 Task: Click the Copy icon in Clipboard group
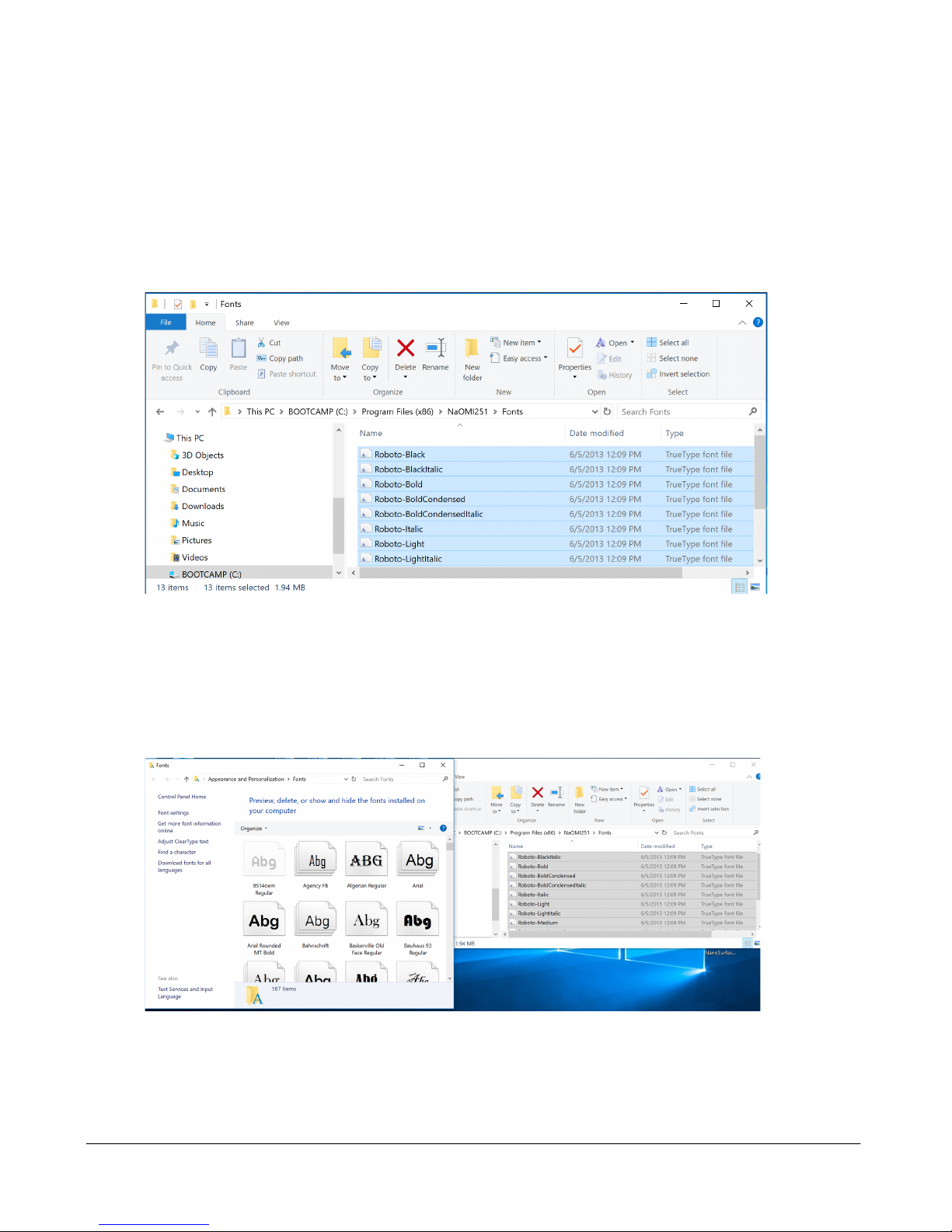(208, 347)
